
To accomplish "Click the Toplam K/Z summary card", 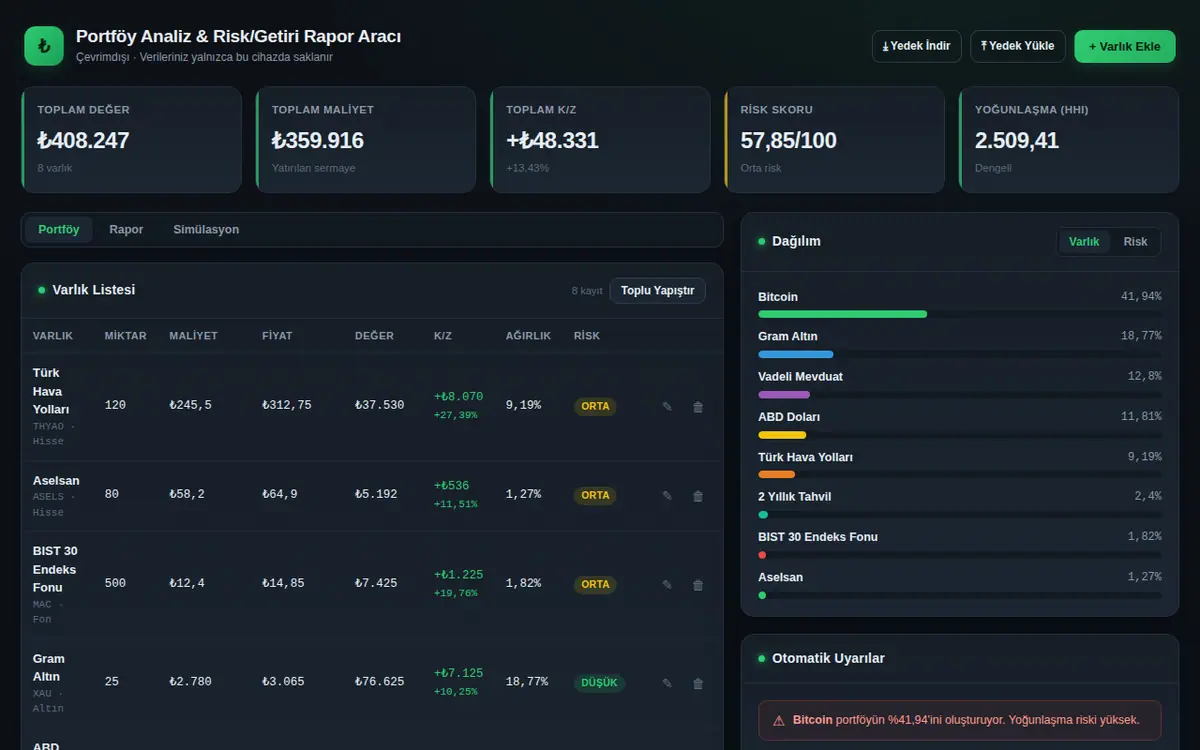I will pos(600,140).
